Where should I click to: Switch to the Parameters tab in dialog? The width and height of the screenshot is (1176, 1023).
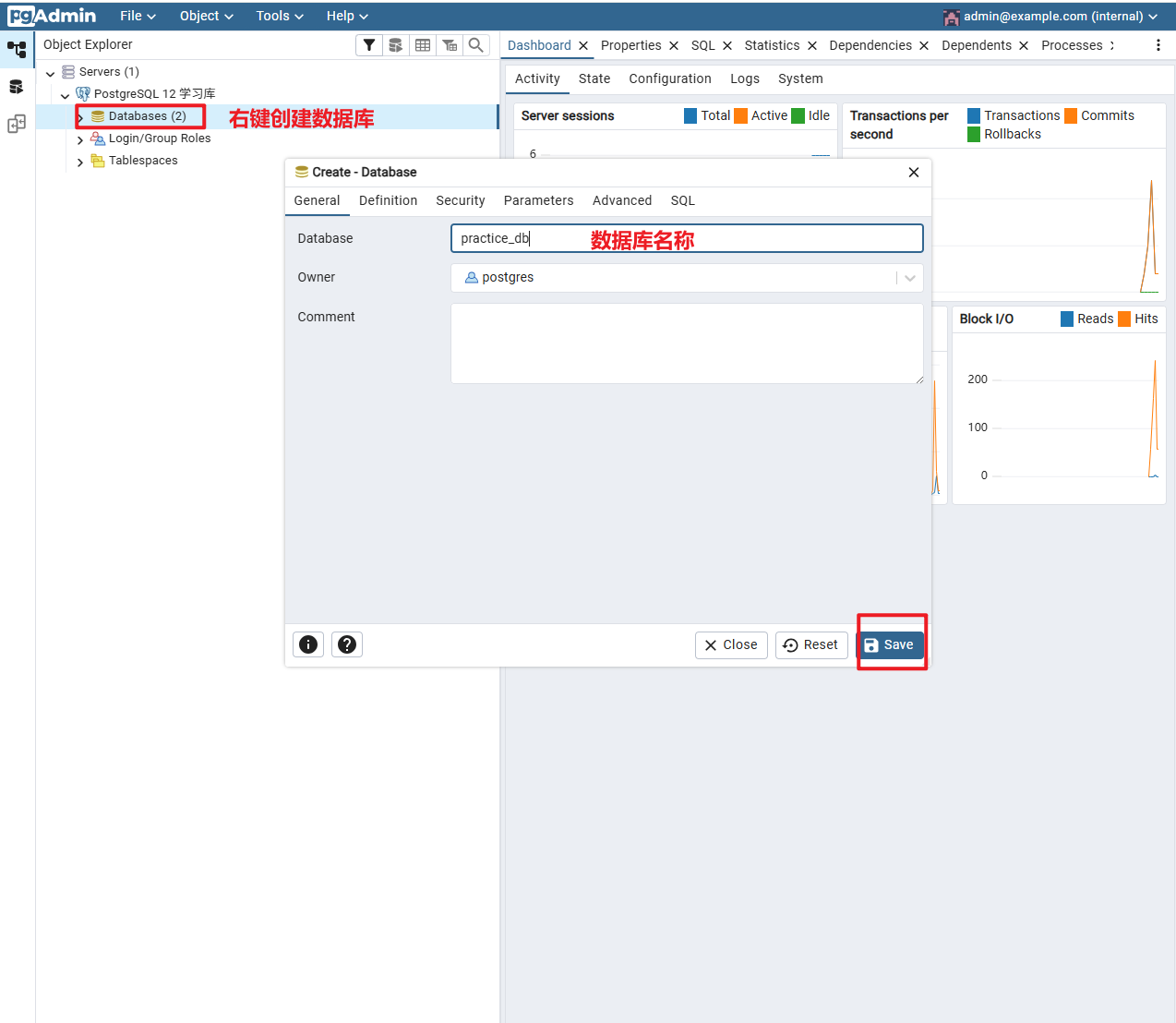coord(538,200)
